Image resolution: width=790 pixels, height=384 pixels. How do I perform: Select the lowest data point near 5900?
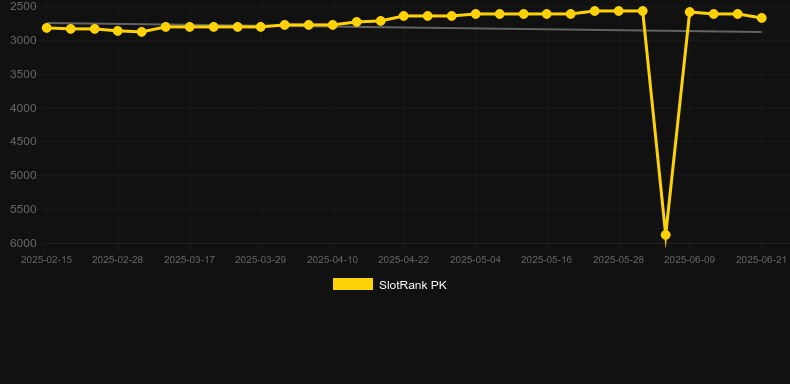click(666, 235)
